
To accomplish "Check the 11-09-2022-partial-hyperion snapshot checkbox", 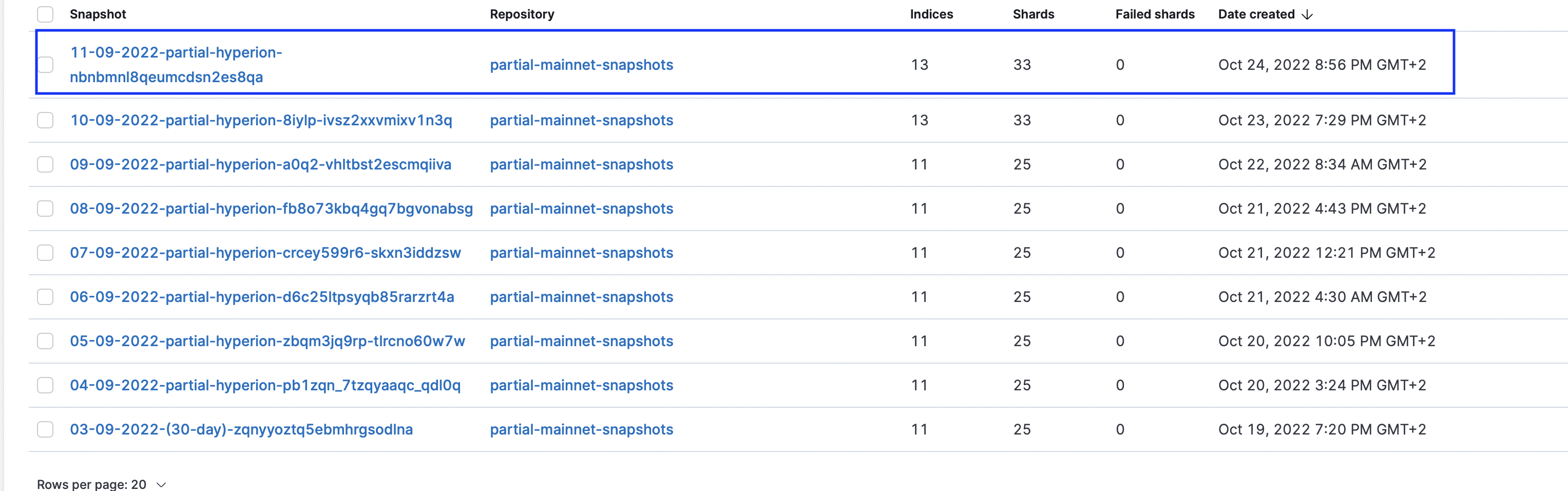I will tap(45, 65).
